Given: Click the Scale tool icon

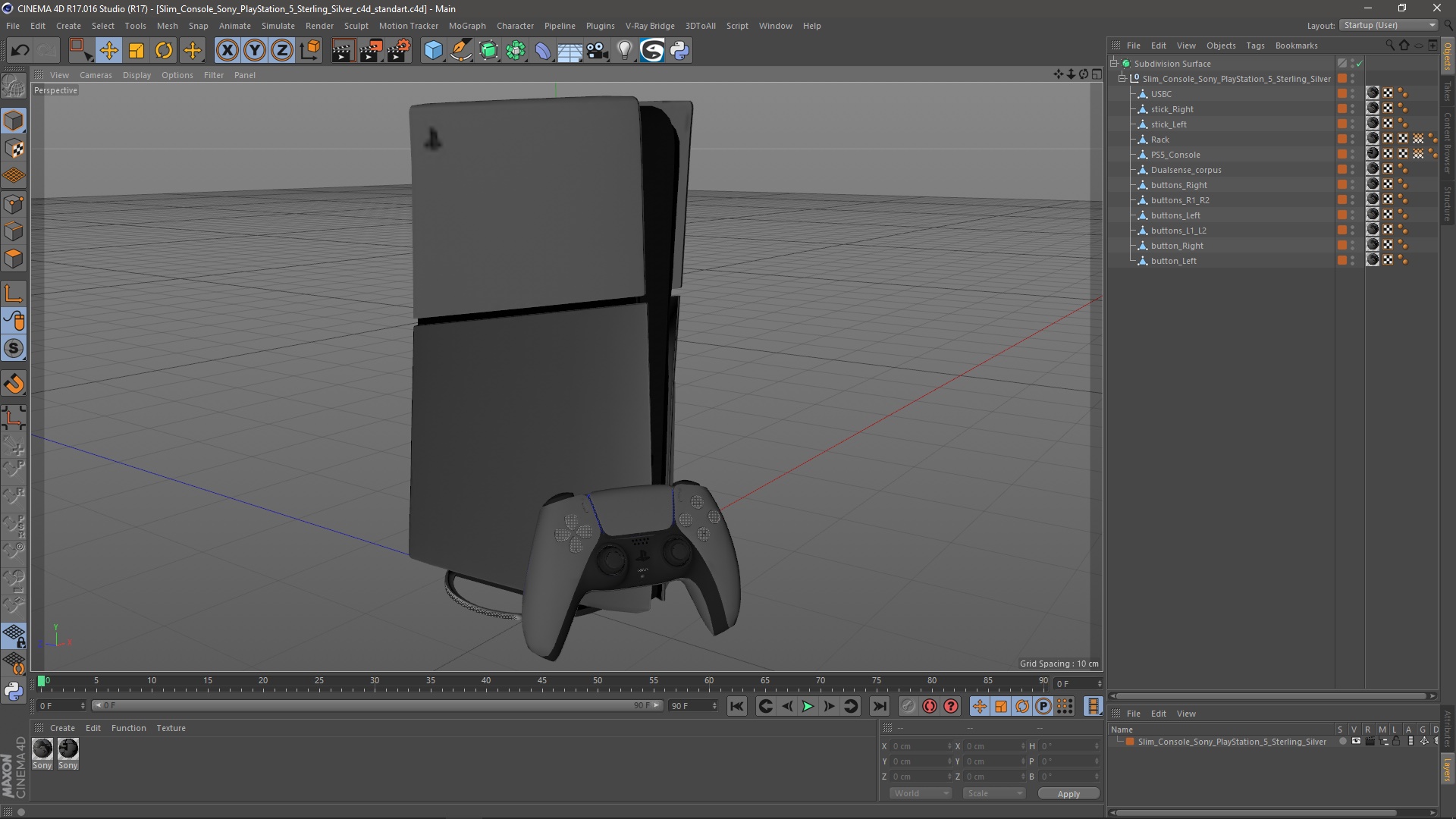Looking at the screenshot, I should pos(136,51).
